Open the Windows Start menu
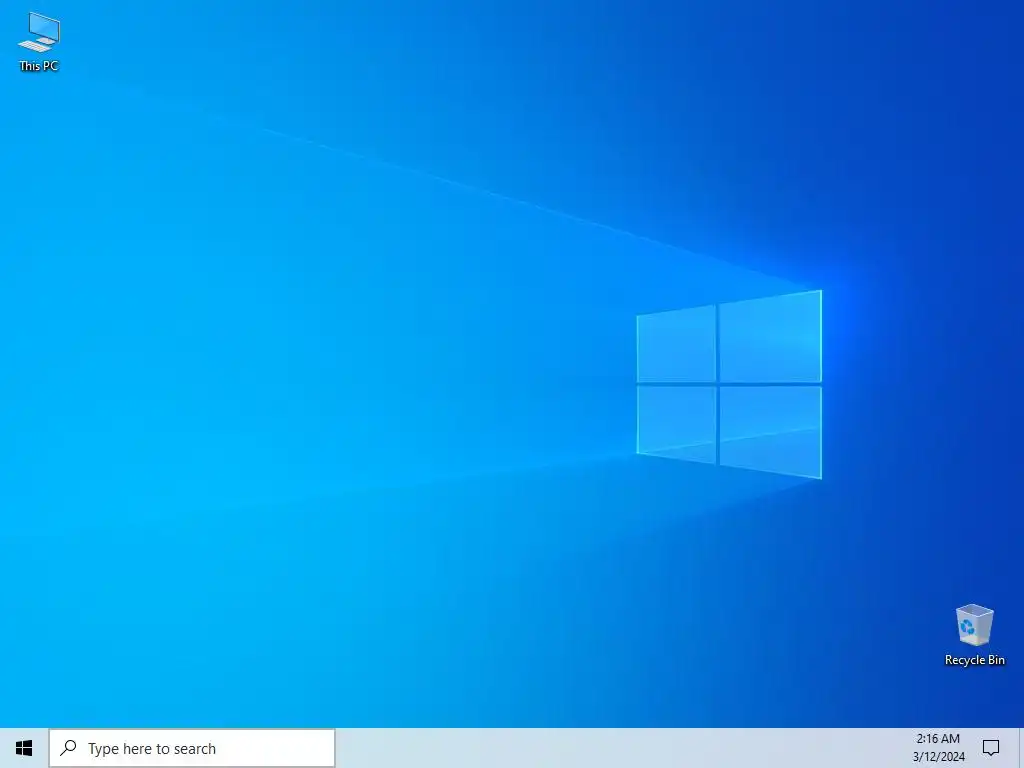Screen dimensions: 1024x768 [x=24, y=748]
